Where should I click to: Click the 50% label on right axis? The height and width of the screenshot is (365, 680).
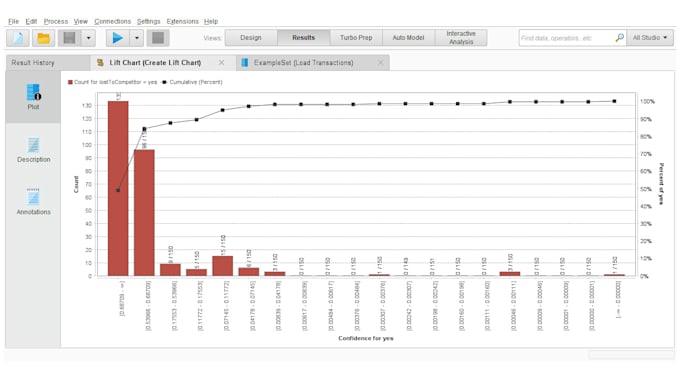pos(646,189)
